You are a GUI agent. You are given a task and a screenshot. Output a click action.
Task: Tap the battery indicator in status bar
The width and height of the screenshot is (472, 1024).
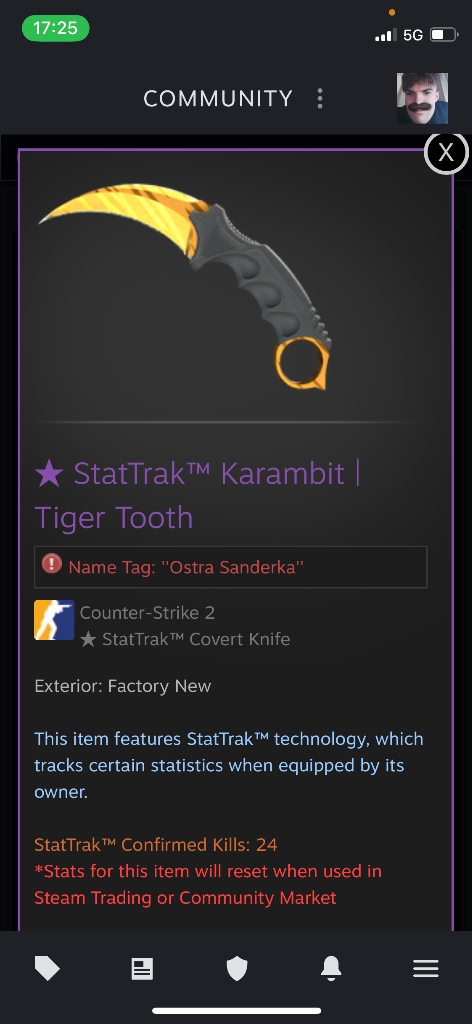tap(444, 35)
